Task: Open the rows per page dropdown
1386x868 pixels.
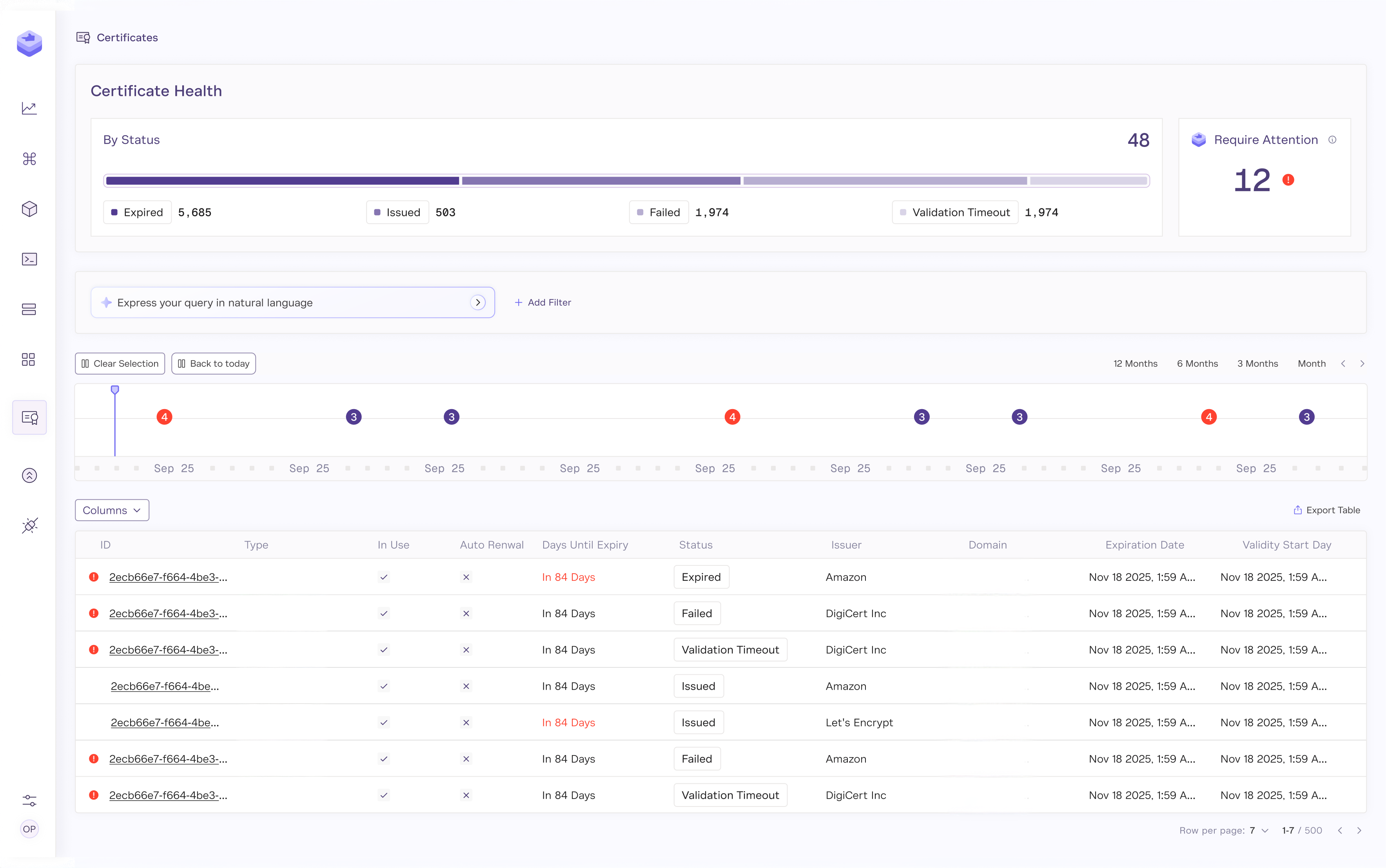Action: [1259, 830]
